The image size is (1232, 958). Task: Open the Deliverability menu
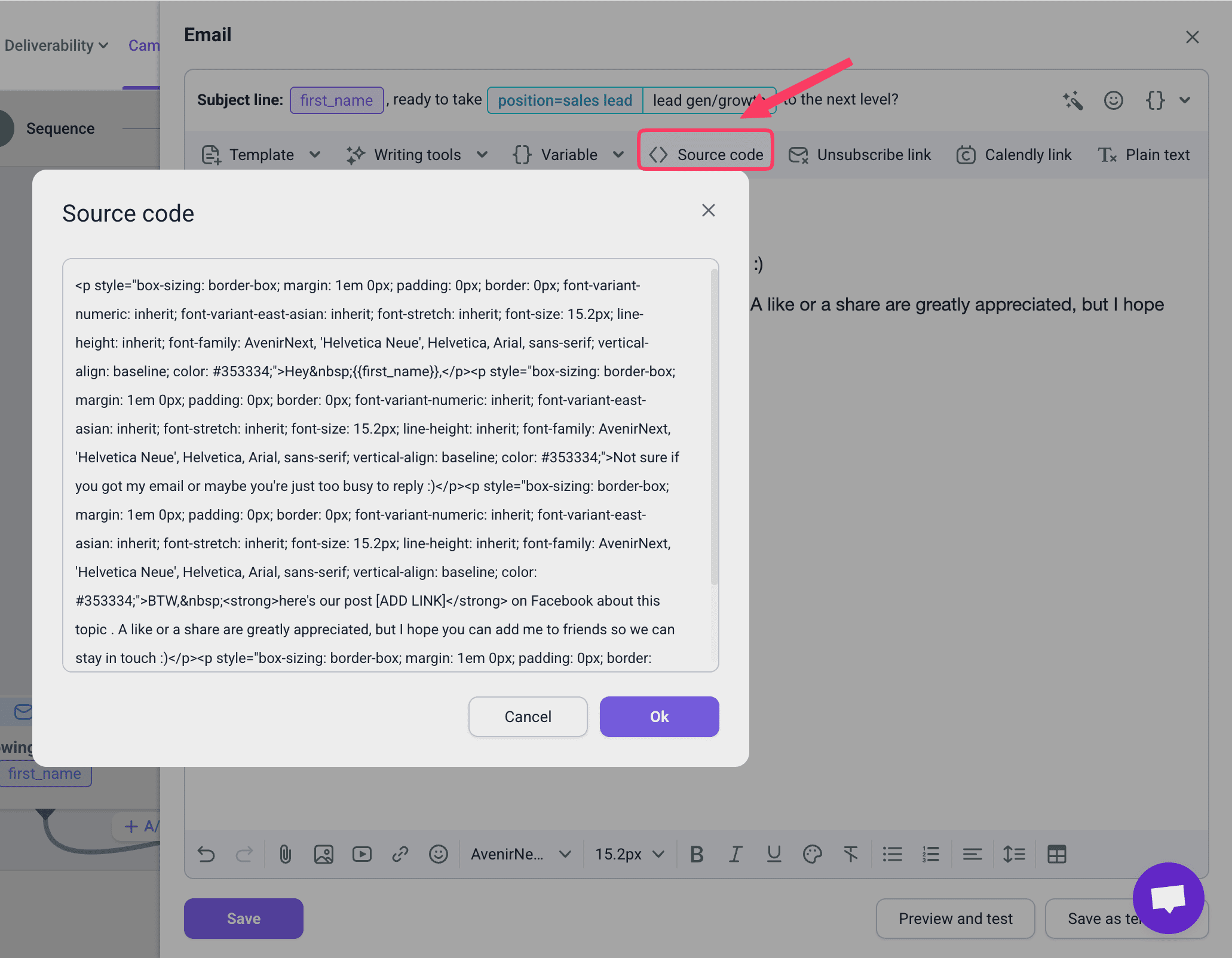(56, 45)
